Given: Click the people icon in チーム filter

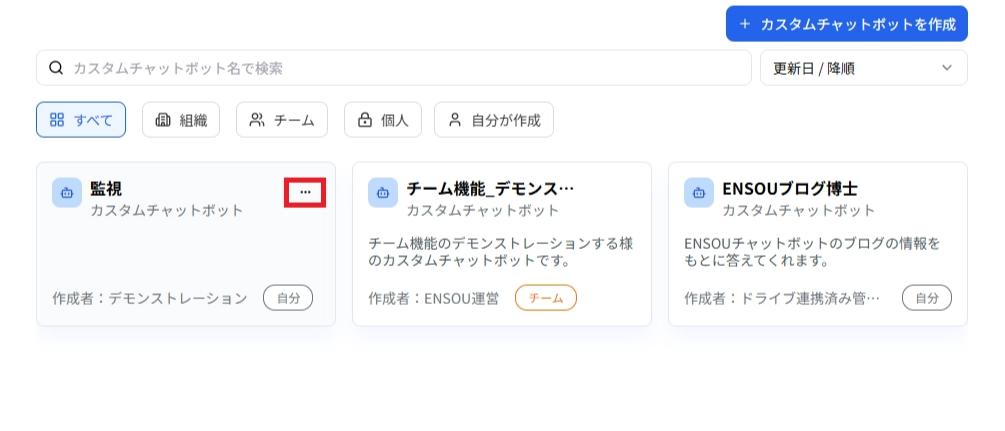Looking at the screenshot, I should tap(257, 120).
